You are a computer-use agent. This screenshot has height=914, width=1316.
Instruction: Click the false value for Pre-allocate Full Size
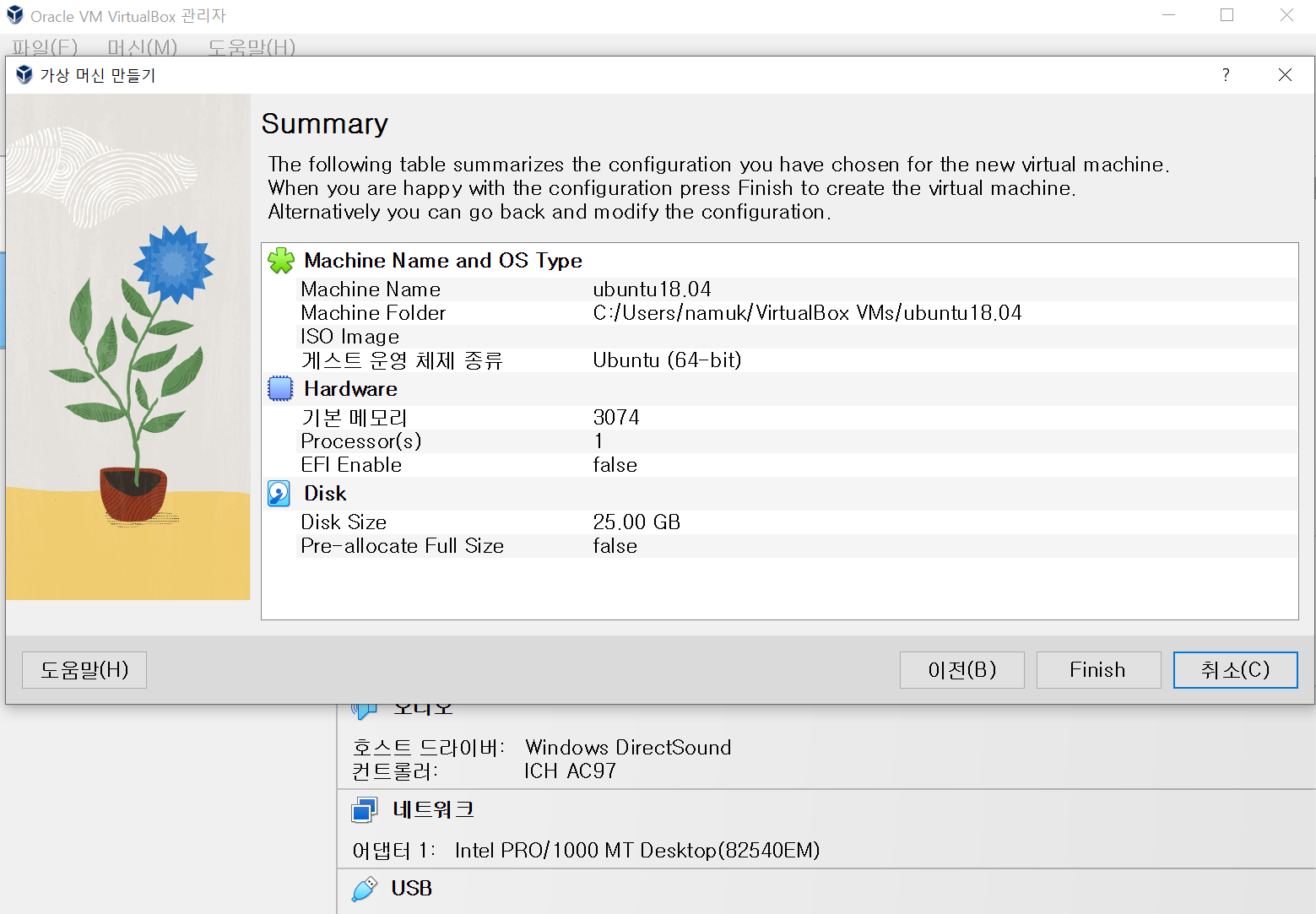(615, 546)
